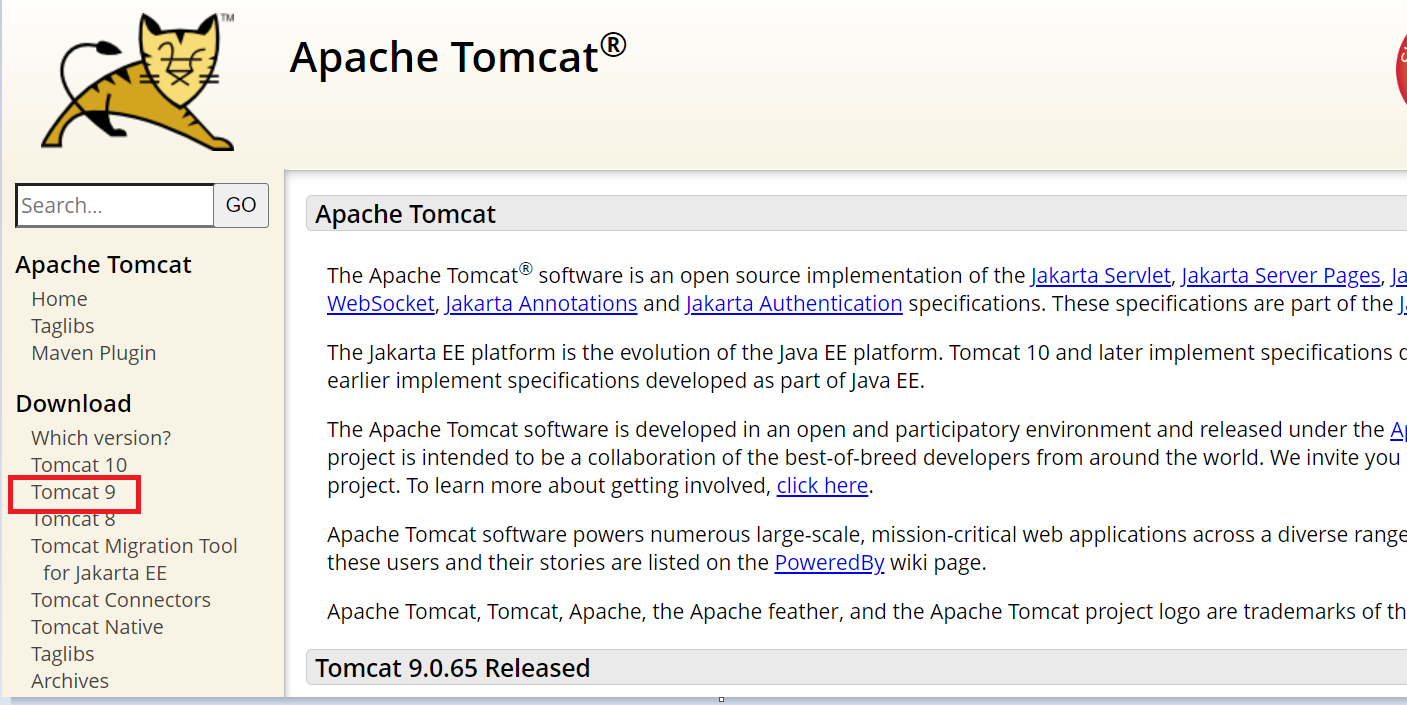Image resolution: width=1407 pixels, height=705 pixels.
Task: Open the PoweredBy wiki link
Action: pyautogui.click(x=829, y=562)
